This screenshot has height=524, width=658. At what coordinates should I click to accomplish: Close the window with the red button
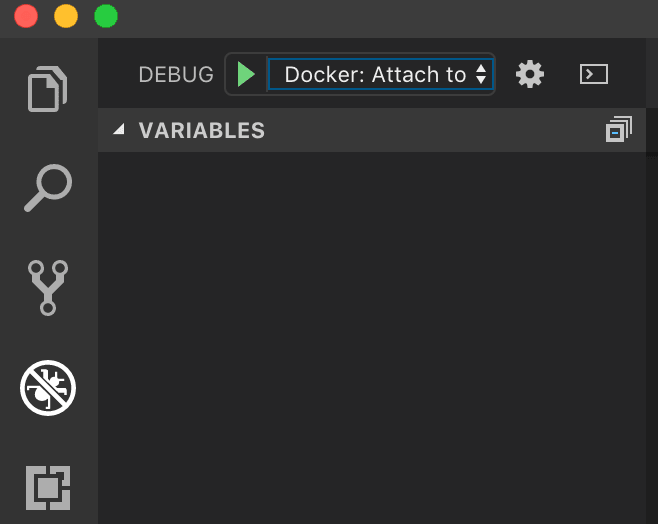[x=26, y=16]
